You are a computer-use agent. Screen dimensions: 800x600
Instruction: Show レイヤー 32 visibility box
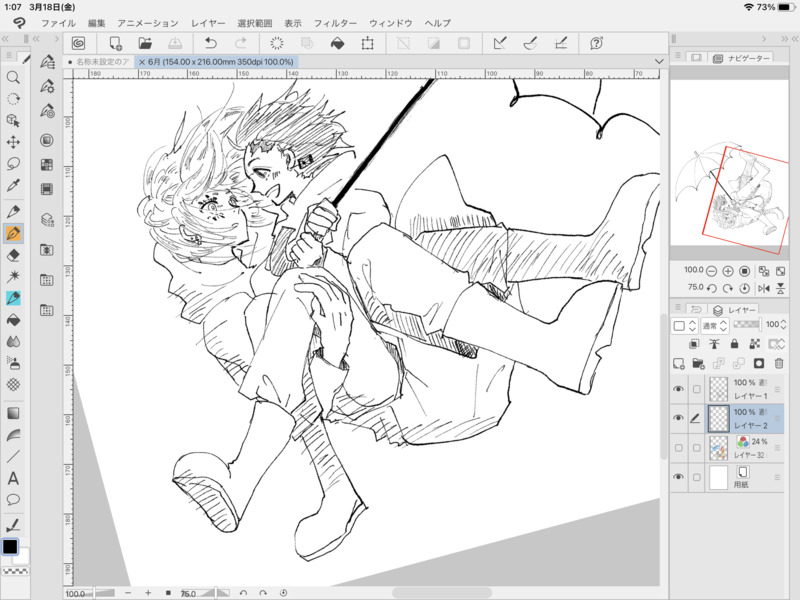[678, 448]
